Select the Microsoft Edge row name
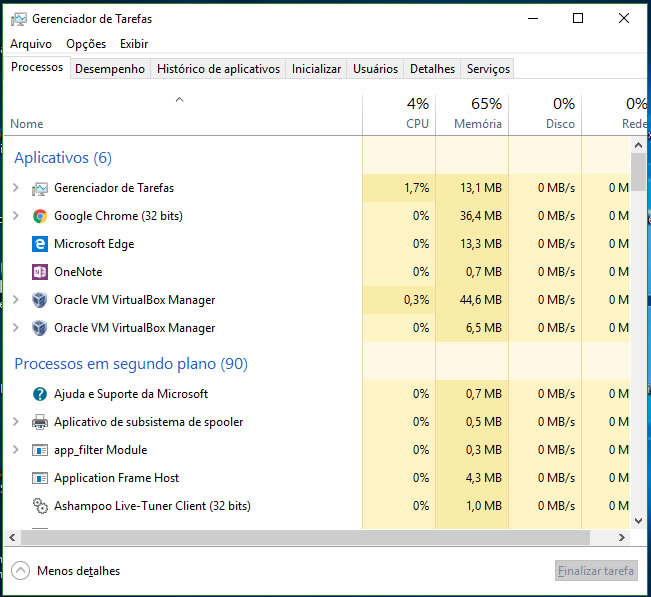Screen dimensions: 651x597 tap(94, 244)
